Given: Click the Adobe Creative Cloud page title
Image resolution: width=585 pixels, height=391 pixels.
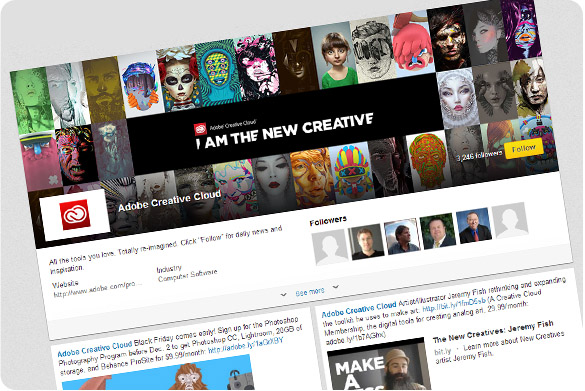Looking at the screenshot, I should (169, 201).
